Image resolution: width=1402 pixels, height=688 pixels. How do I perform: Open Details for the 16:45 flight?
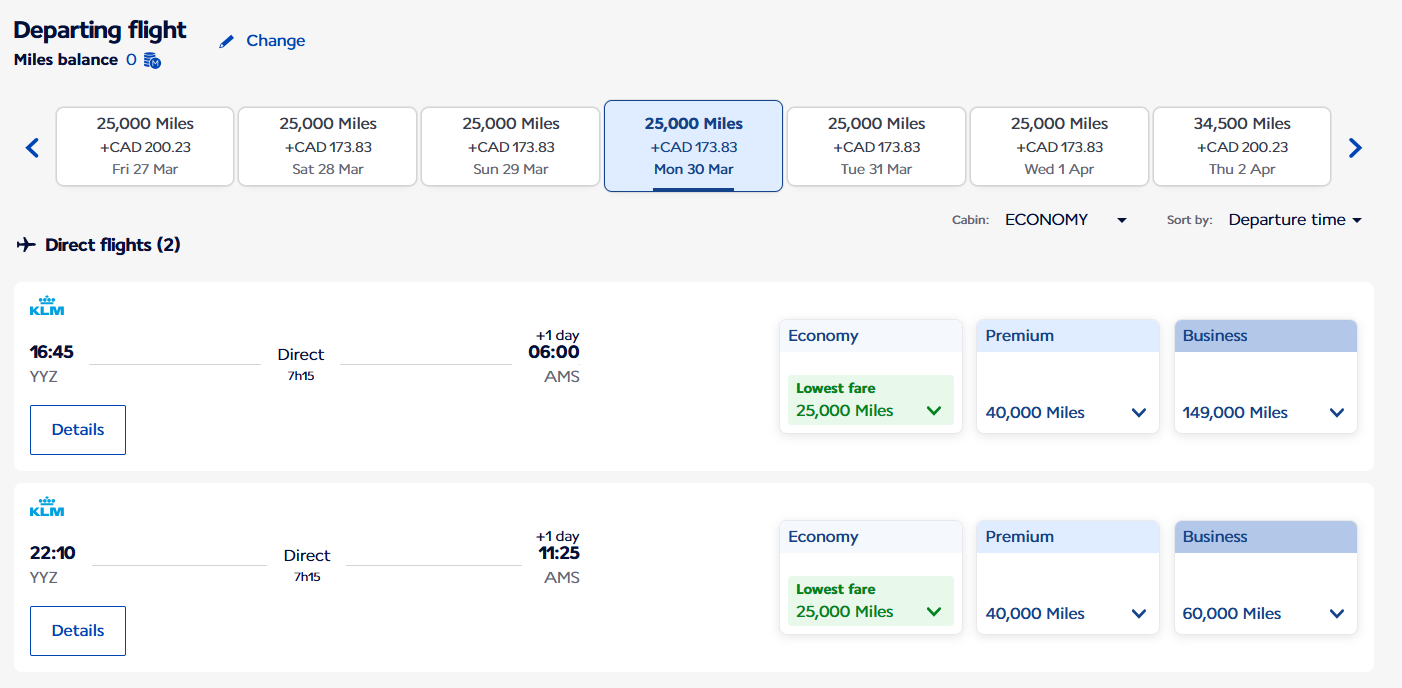tap(78, 430)
